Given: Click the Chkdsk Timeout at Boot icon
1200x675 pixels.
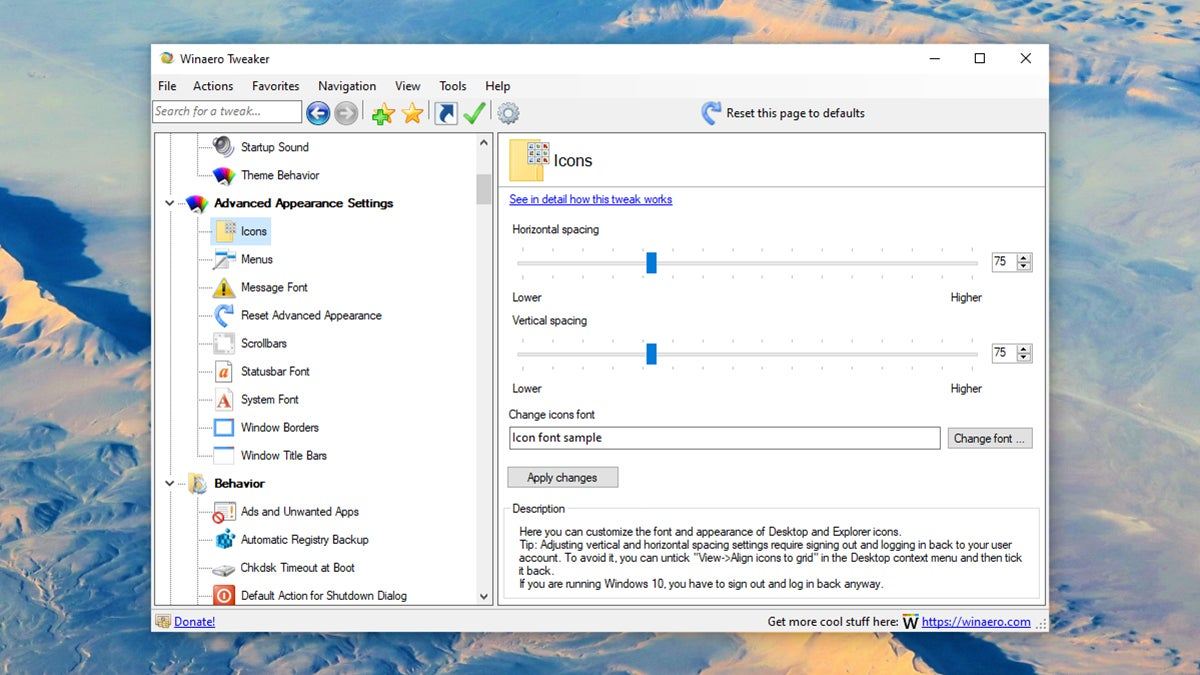Looking at the screenshot, I should [x=224, y=568].
